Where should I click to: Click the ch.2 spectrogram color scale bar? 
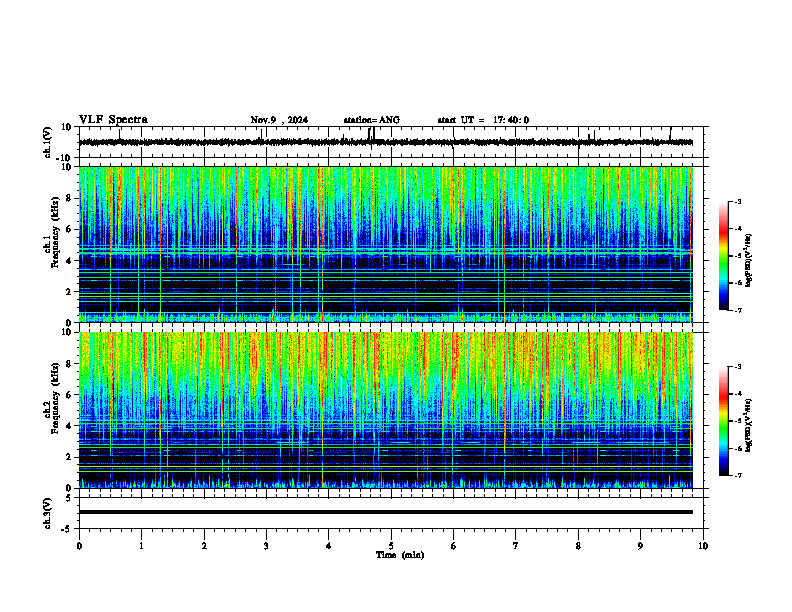(723, 421)
